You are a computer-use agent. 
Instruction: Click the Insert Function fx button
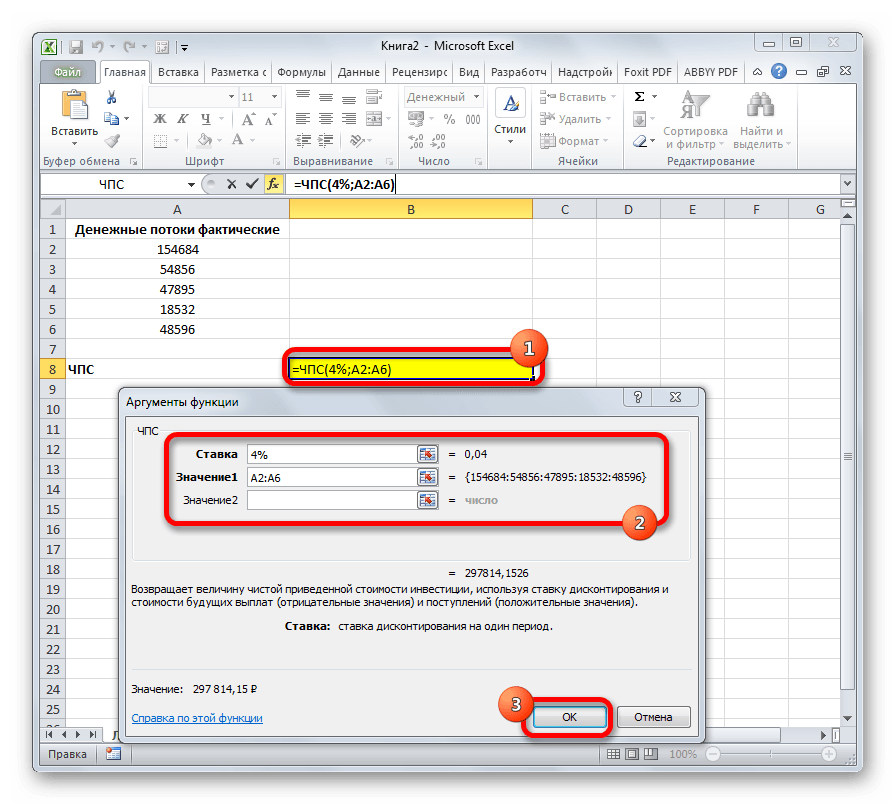tap(272, 185)
